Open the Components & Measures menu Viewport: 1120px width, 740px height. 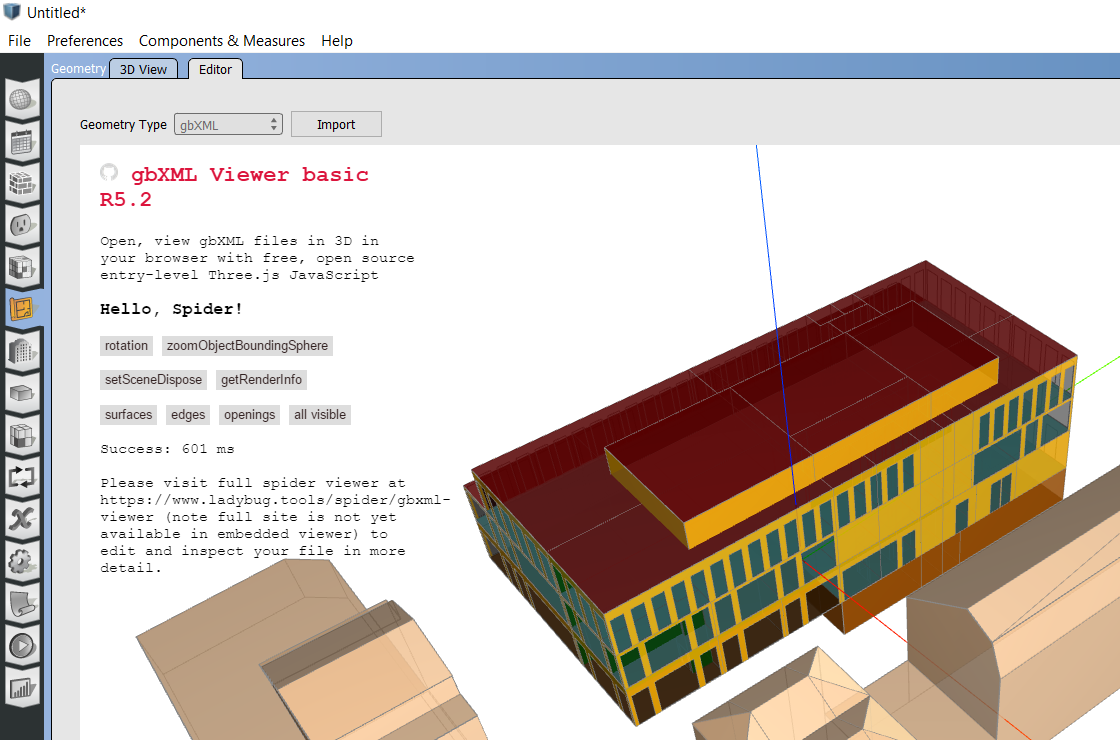221,41
